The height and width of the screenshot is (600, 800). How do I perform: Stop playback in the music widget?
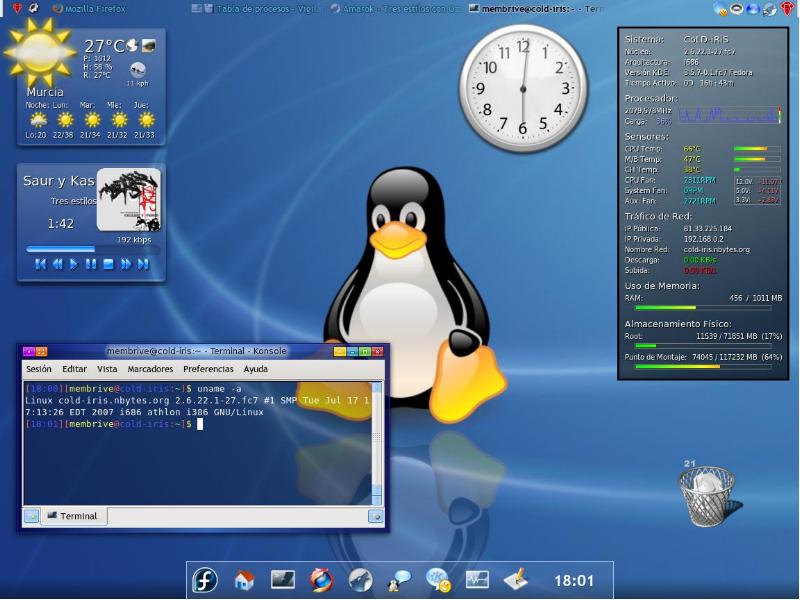(x=108, y=264)
